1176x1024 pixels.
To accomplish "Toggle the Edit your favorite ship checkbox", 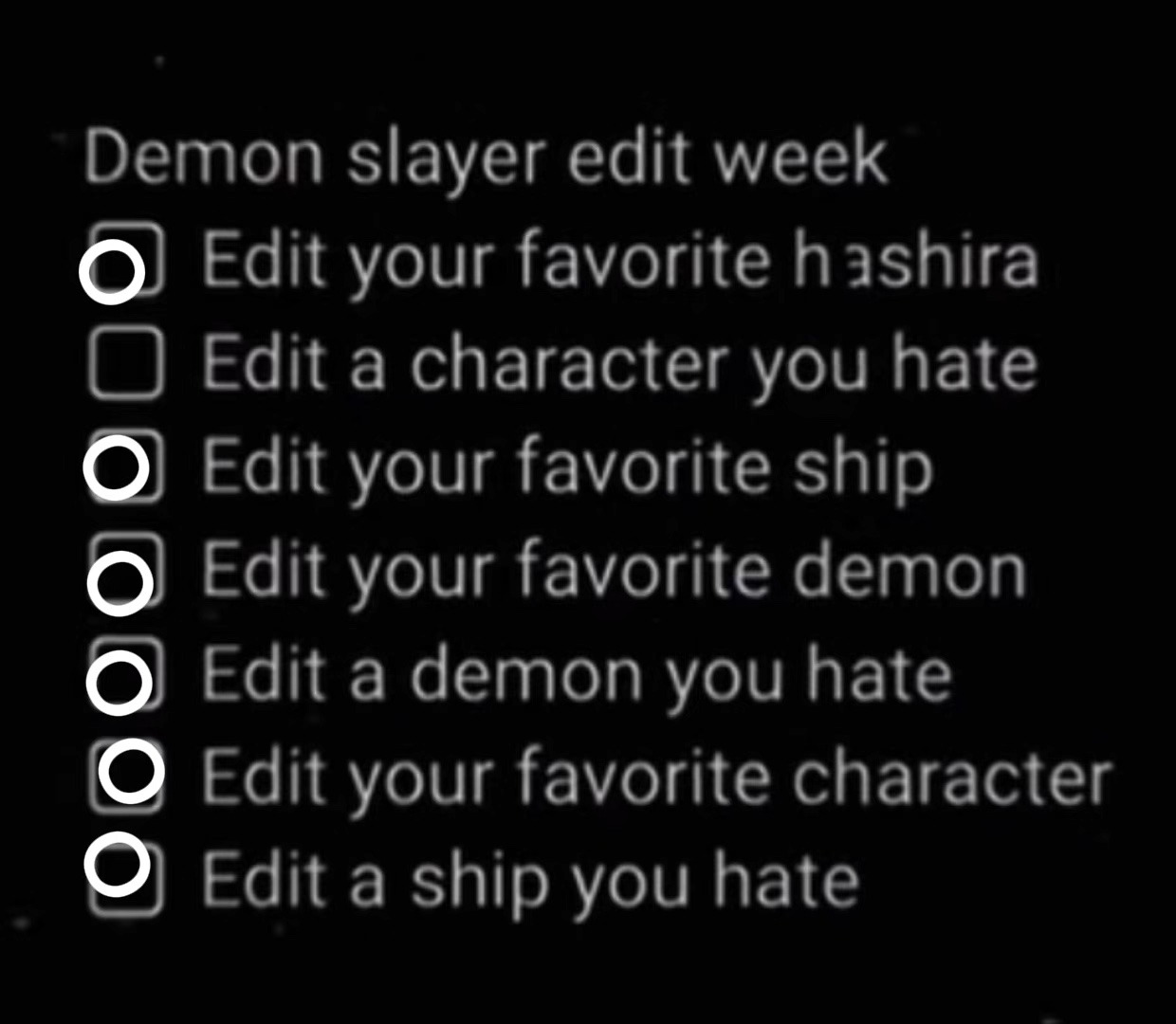I will click(126, 465).
